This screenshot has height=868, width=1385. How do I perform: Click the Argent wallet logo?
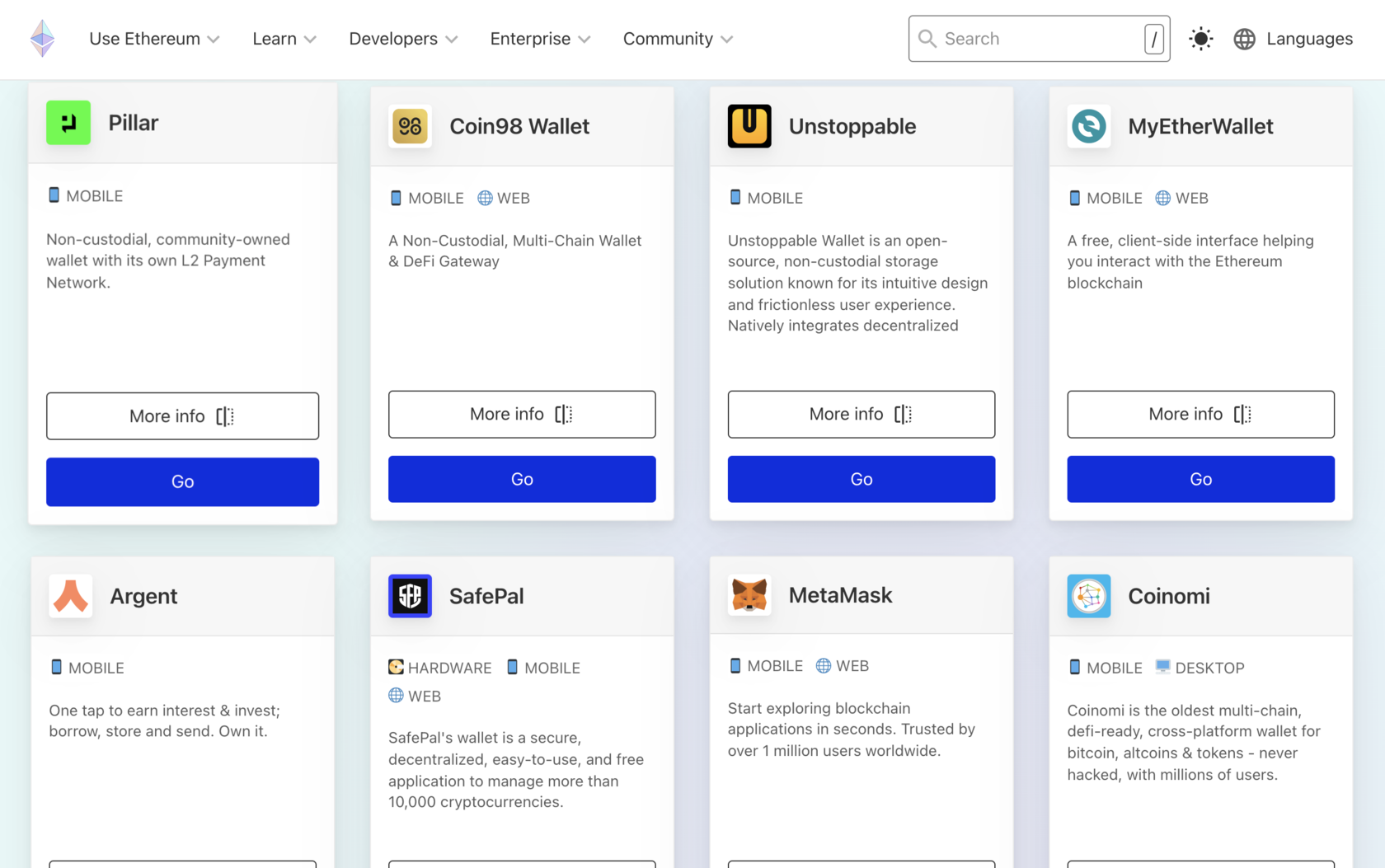pos(71,596)
